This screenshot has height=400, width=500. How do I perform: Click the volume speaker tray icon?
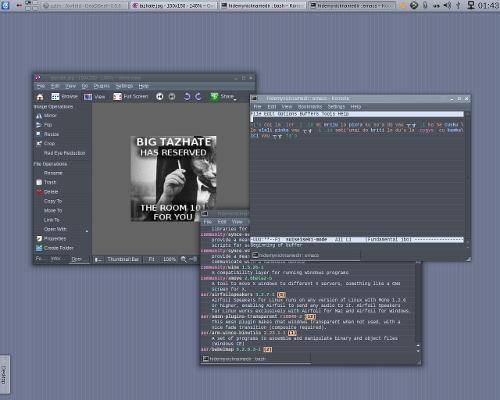[448, 5]
